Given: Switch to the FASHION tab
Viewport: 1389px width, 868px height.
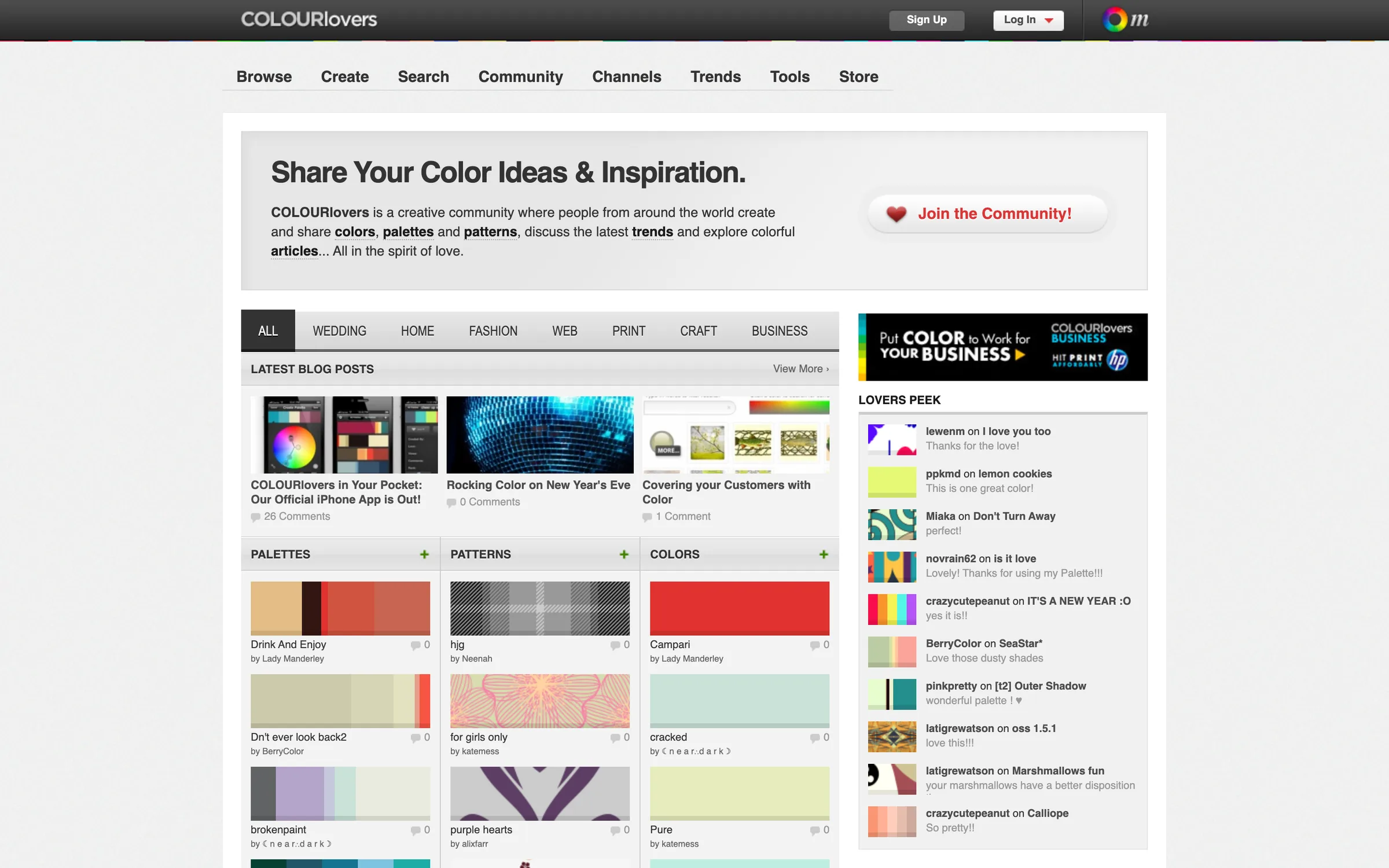Looking at the screenshot, I should pyautogui.click(x=493, y=331).
